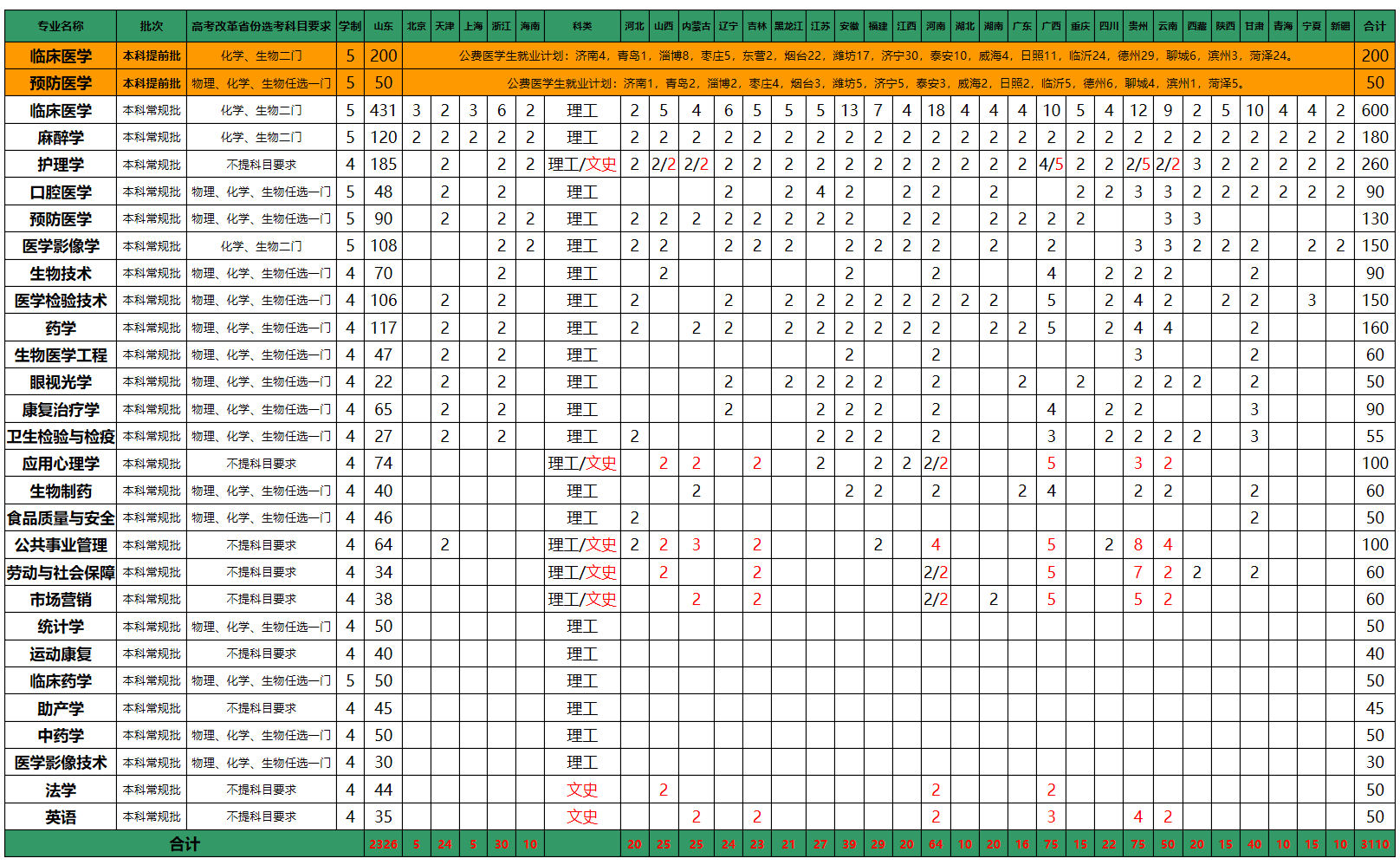
Task: Select the 科类 column header
Action: point(582,26)
